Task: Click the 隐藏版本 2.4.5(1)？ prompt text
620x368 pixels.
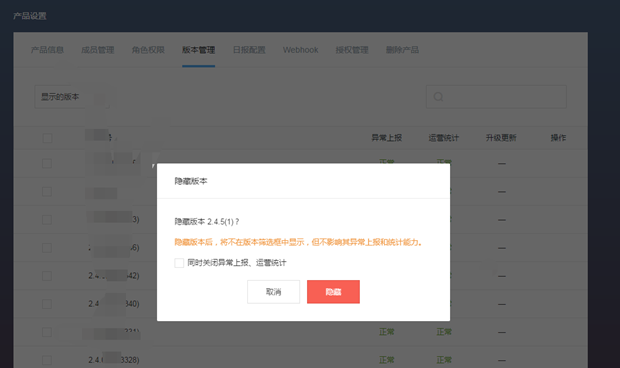Action: point(207,222)
